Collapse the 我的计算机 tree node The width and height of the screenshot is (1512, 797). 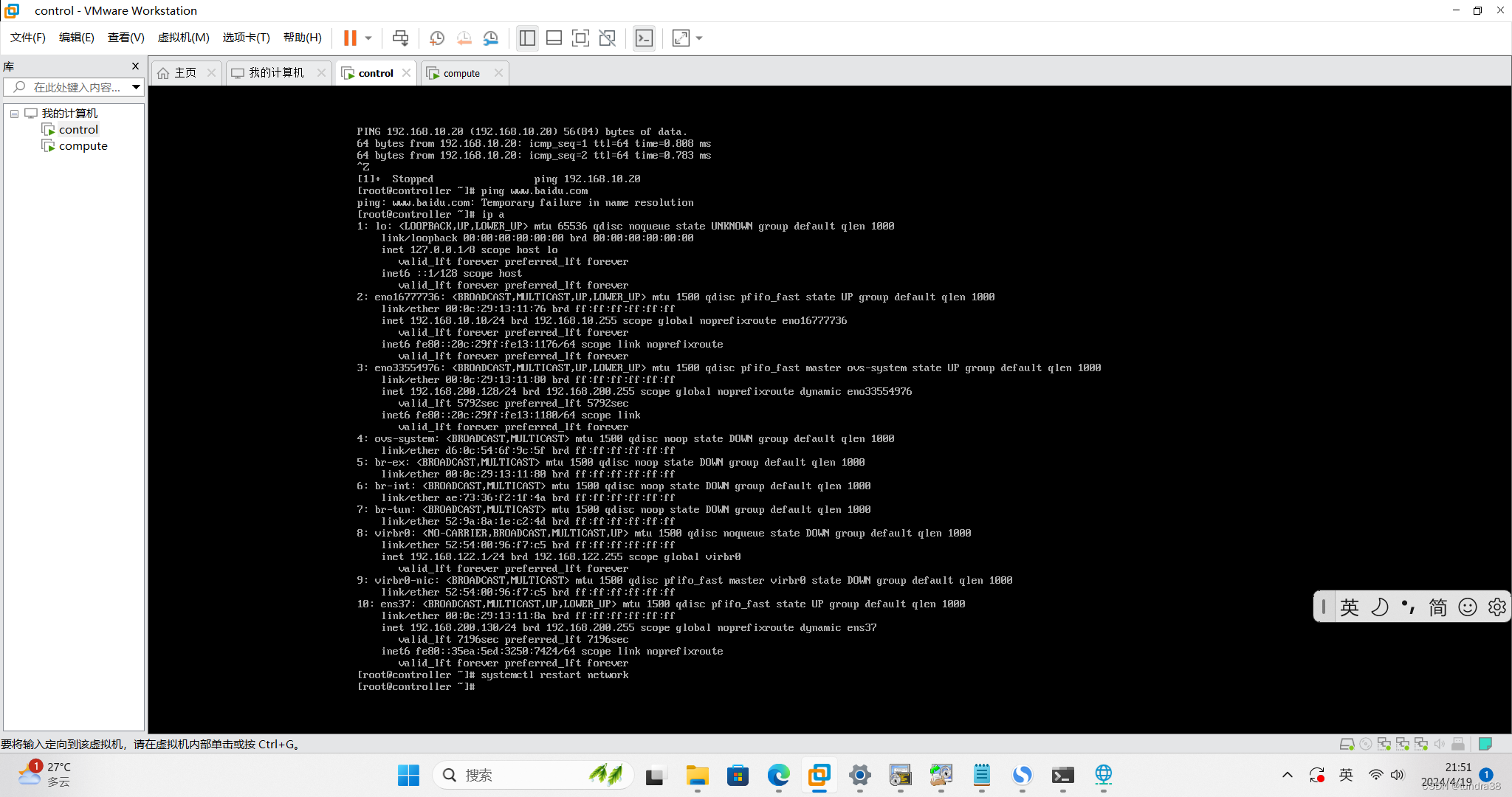coord(14,114)
